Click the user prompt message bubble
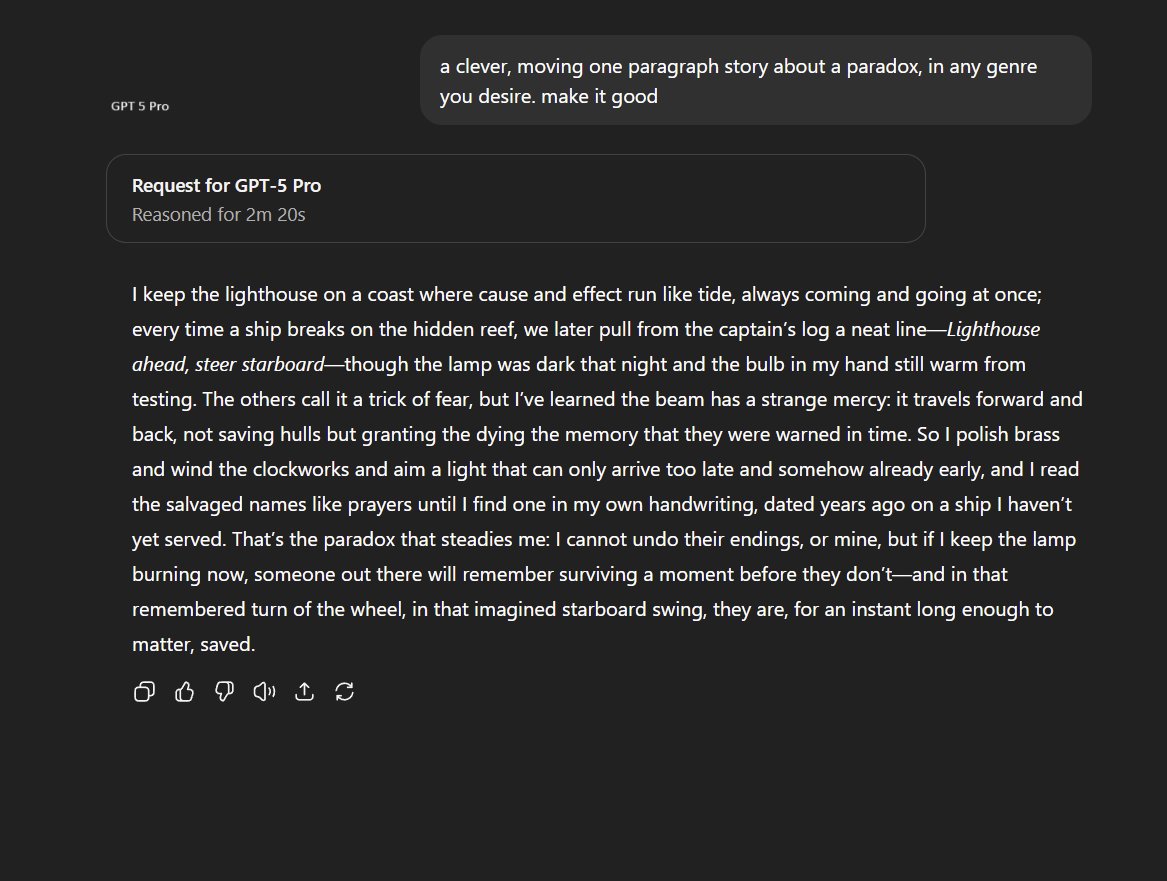 tap(755, 81)
